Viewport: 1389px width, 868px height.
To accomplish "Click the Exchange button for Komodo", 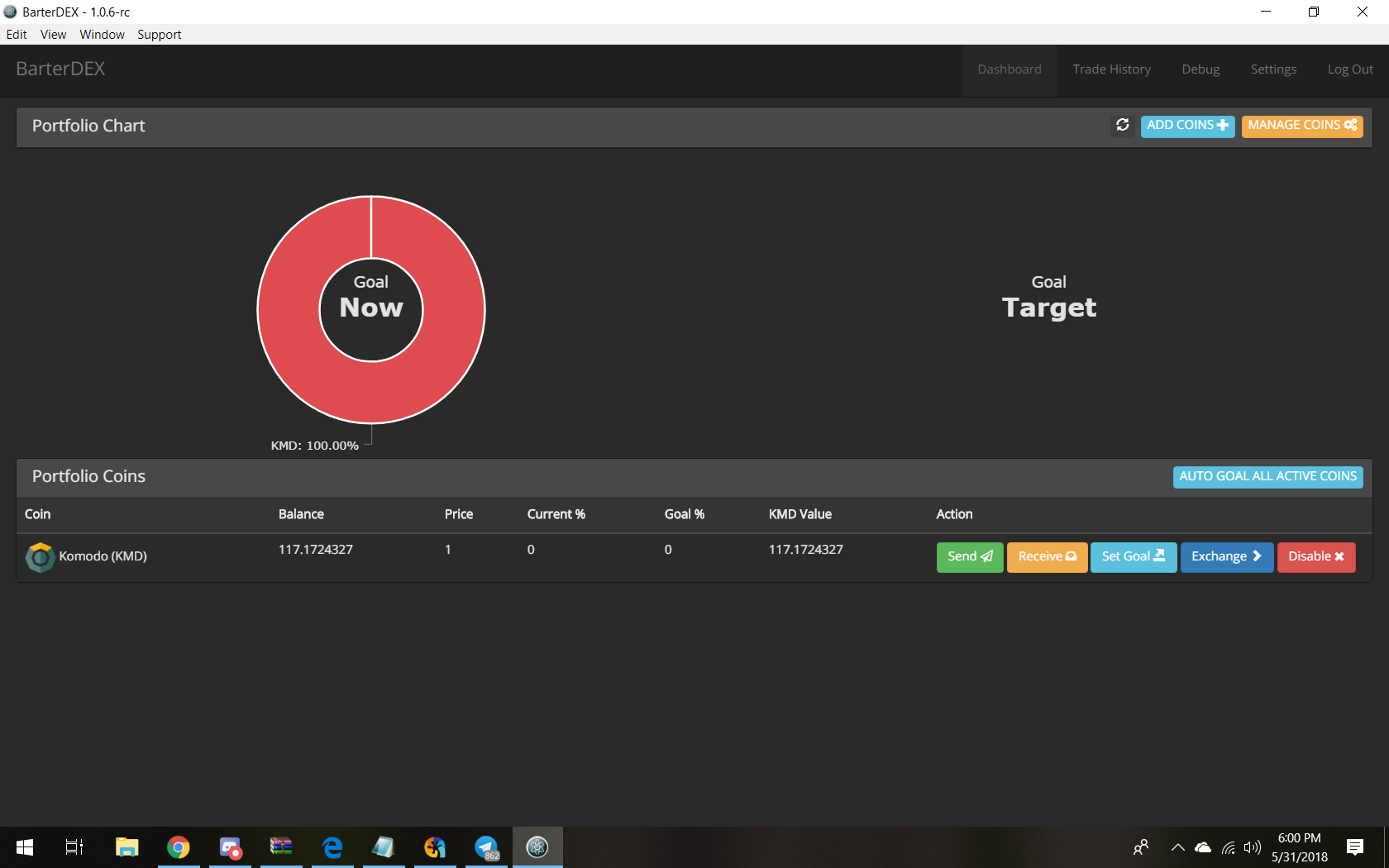I will (1227, 557).
